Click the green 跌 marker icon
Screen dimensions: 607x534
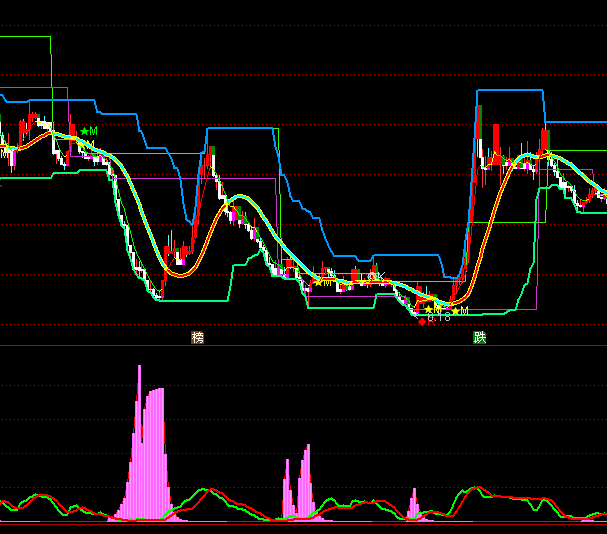coord(480,338)
